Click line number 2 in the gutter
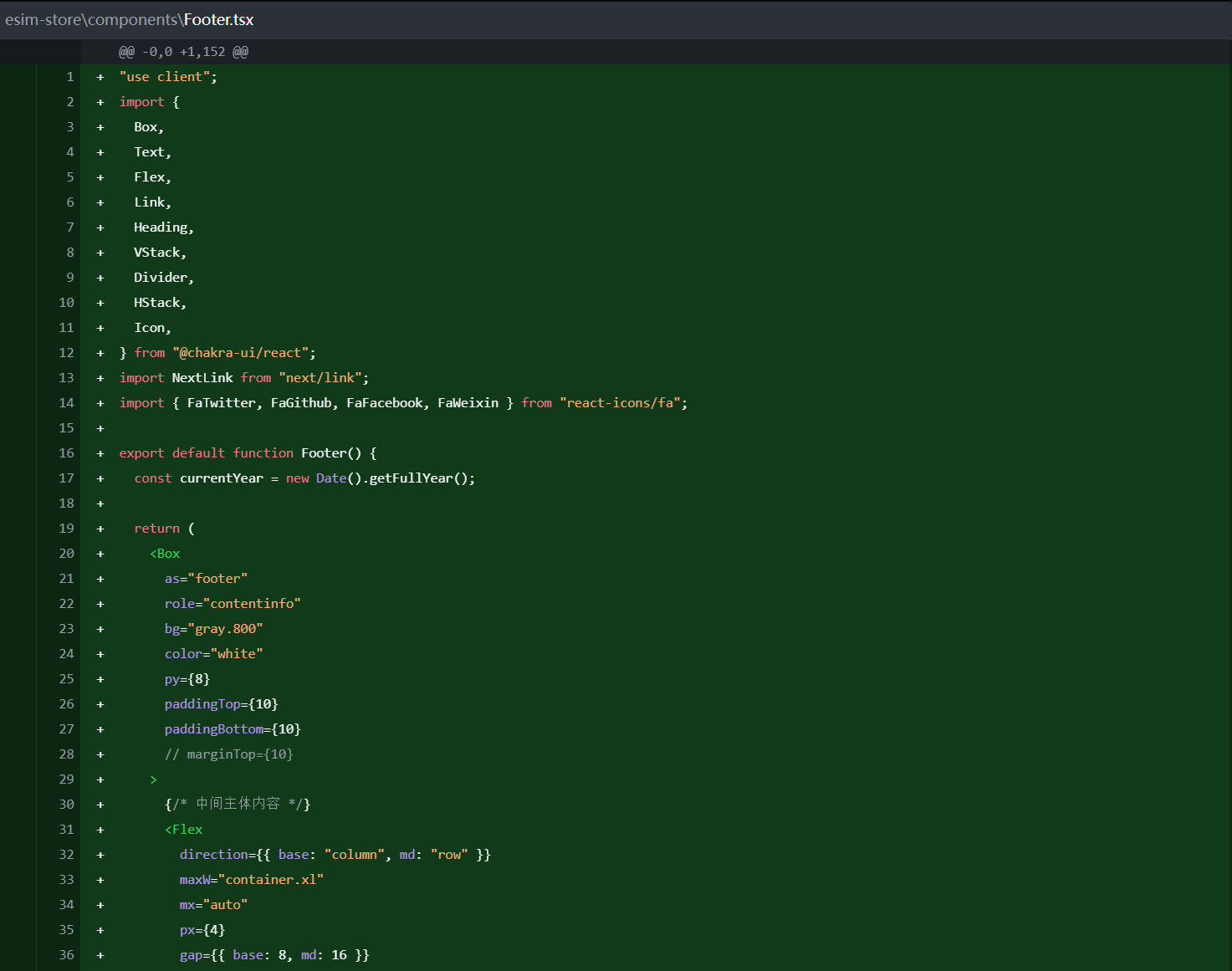Image resolution: width=1232 pixels, height=971 pixels. pyautogui.click(x=70, y=102)
